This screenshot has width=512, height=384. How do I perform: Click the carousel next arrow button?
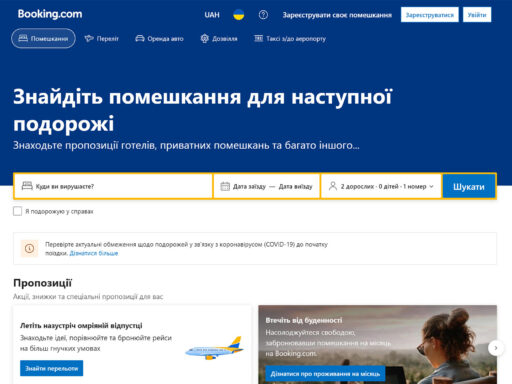(496, 348)
